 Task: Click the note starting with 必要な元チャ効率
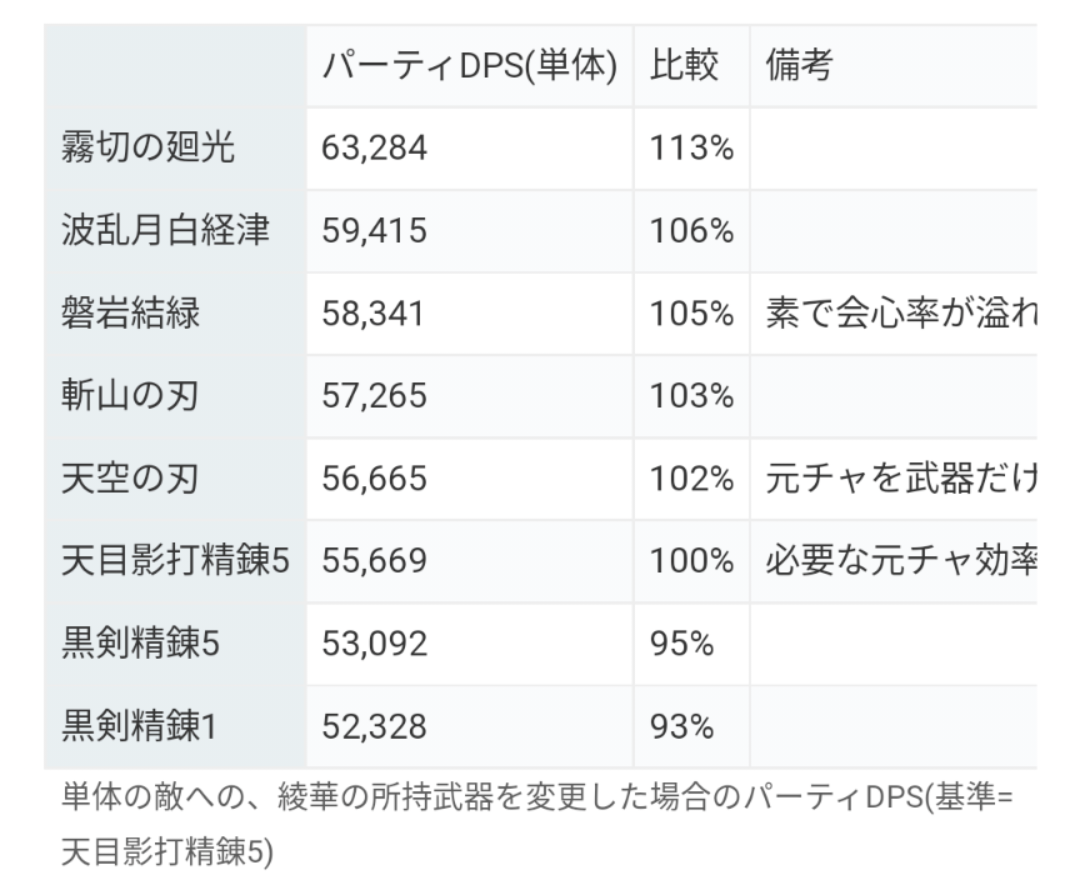[900, 561]
